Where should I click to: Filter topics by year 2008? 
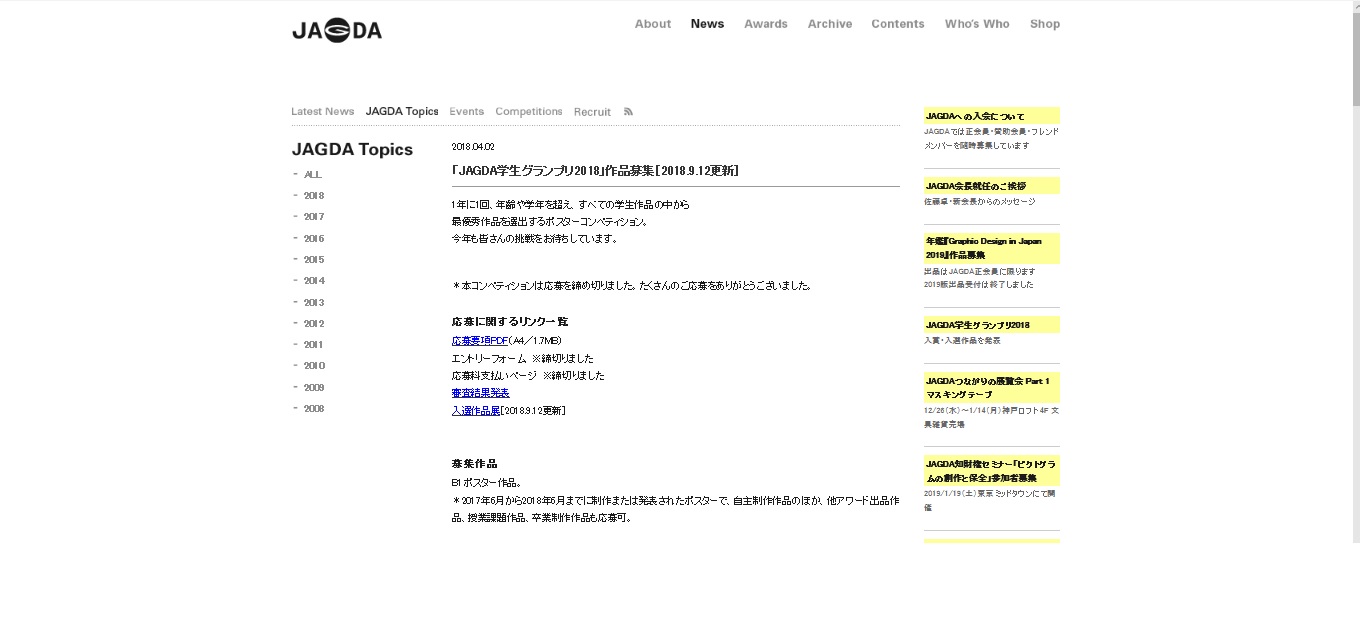[314, 409]
